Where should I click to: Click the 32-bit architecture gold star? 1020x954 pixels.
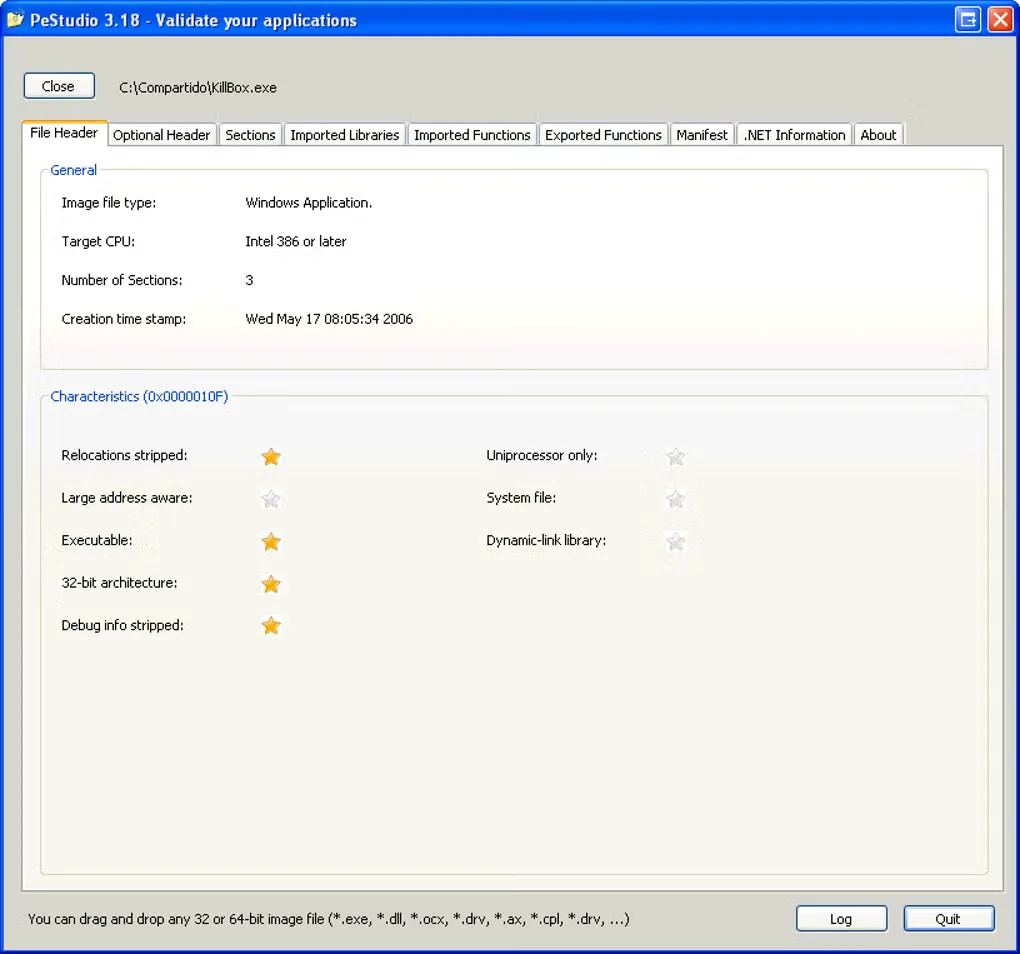(271, 584)
